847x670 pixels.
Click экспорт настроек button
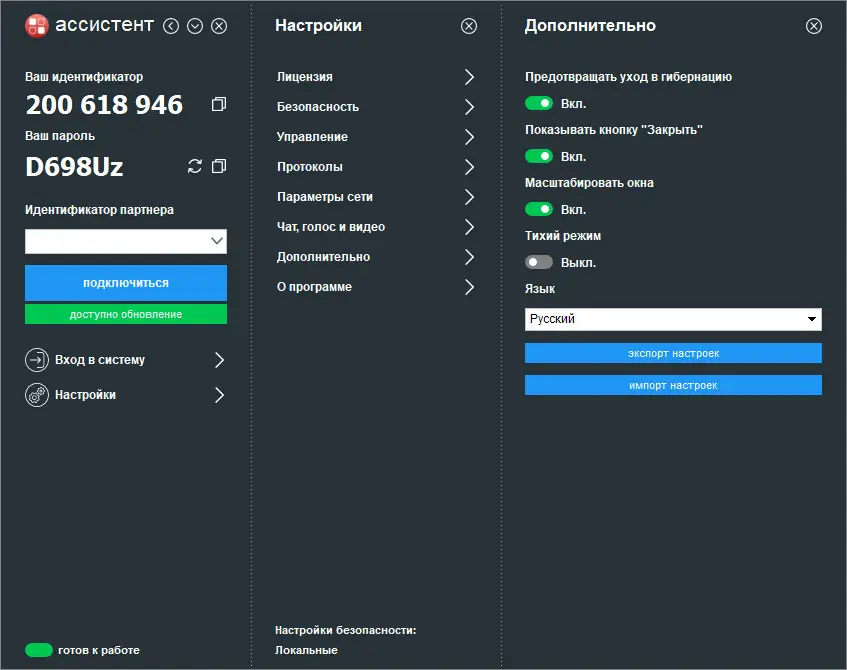pos(673,353)
